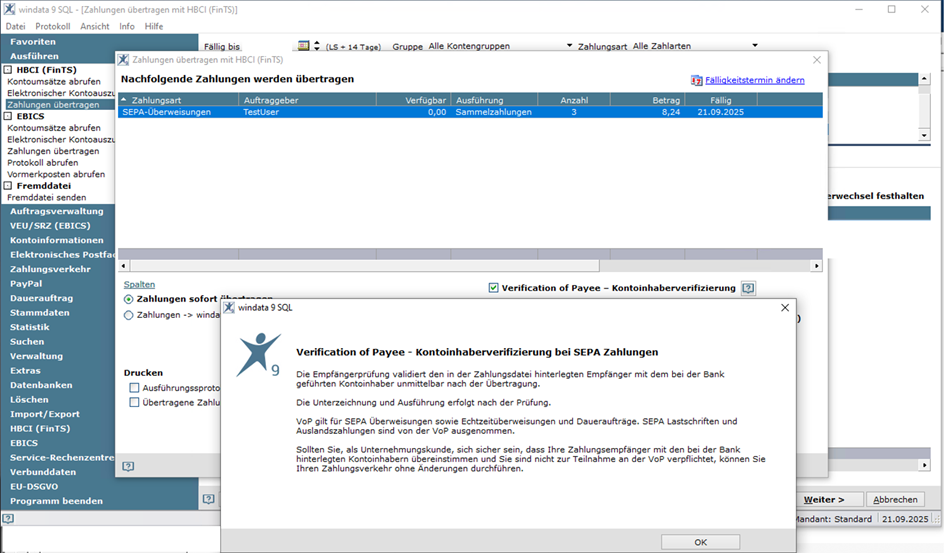Close the windata 9 SQL info dialog
The height and width of the screenshot is (553, 945).
tap(784, 308)
